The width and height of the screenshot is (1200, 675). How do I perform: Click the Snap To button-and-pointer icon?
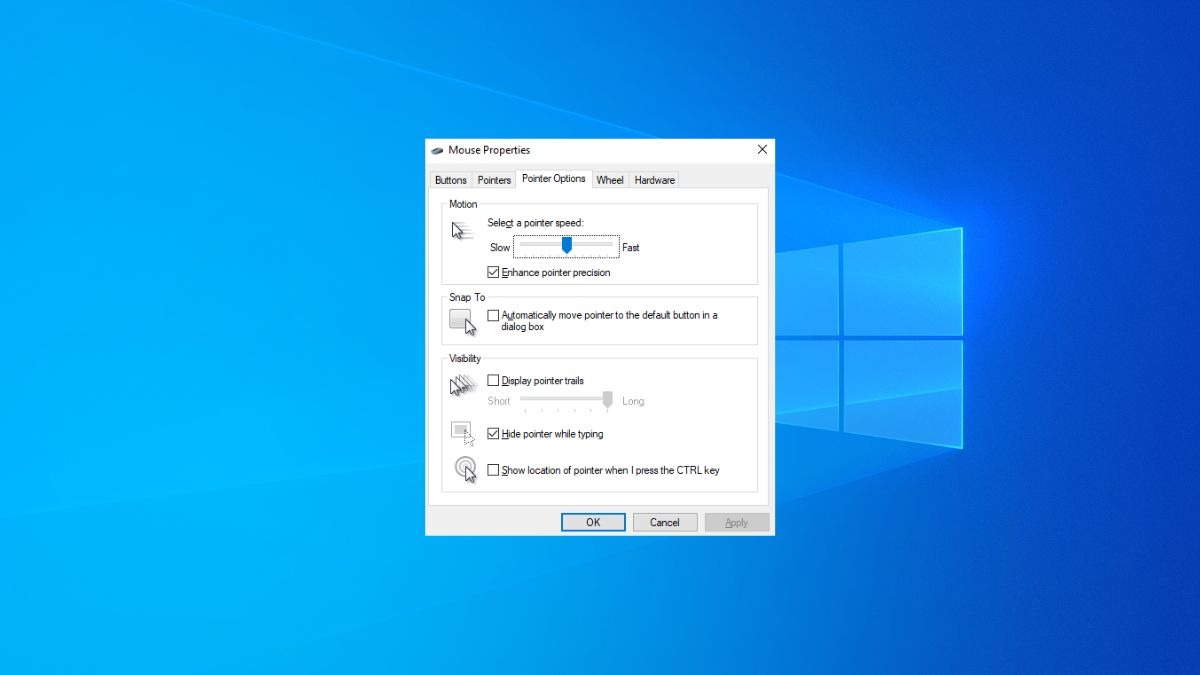(462, 322)
